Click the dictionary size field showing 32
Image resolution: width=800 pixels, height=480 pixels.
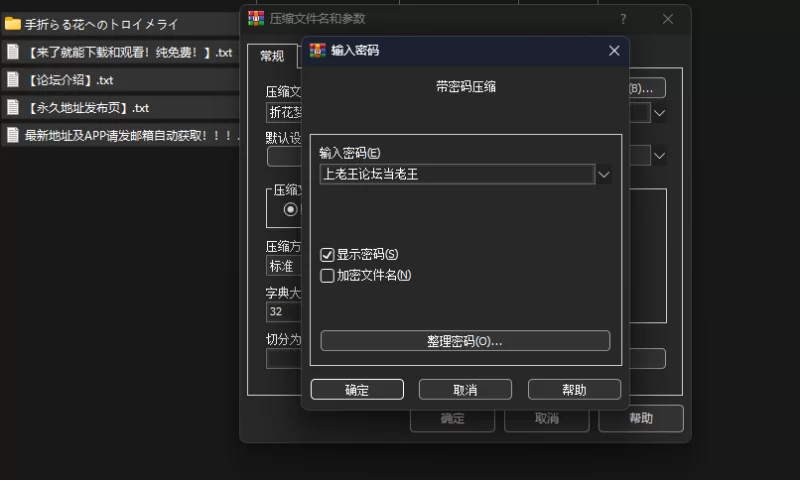284,311
